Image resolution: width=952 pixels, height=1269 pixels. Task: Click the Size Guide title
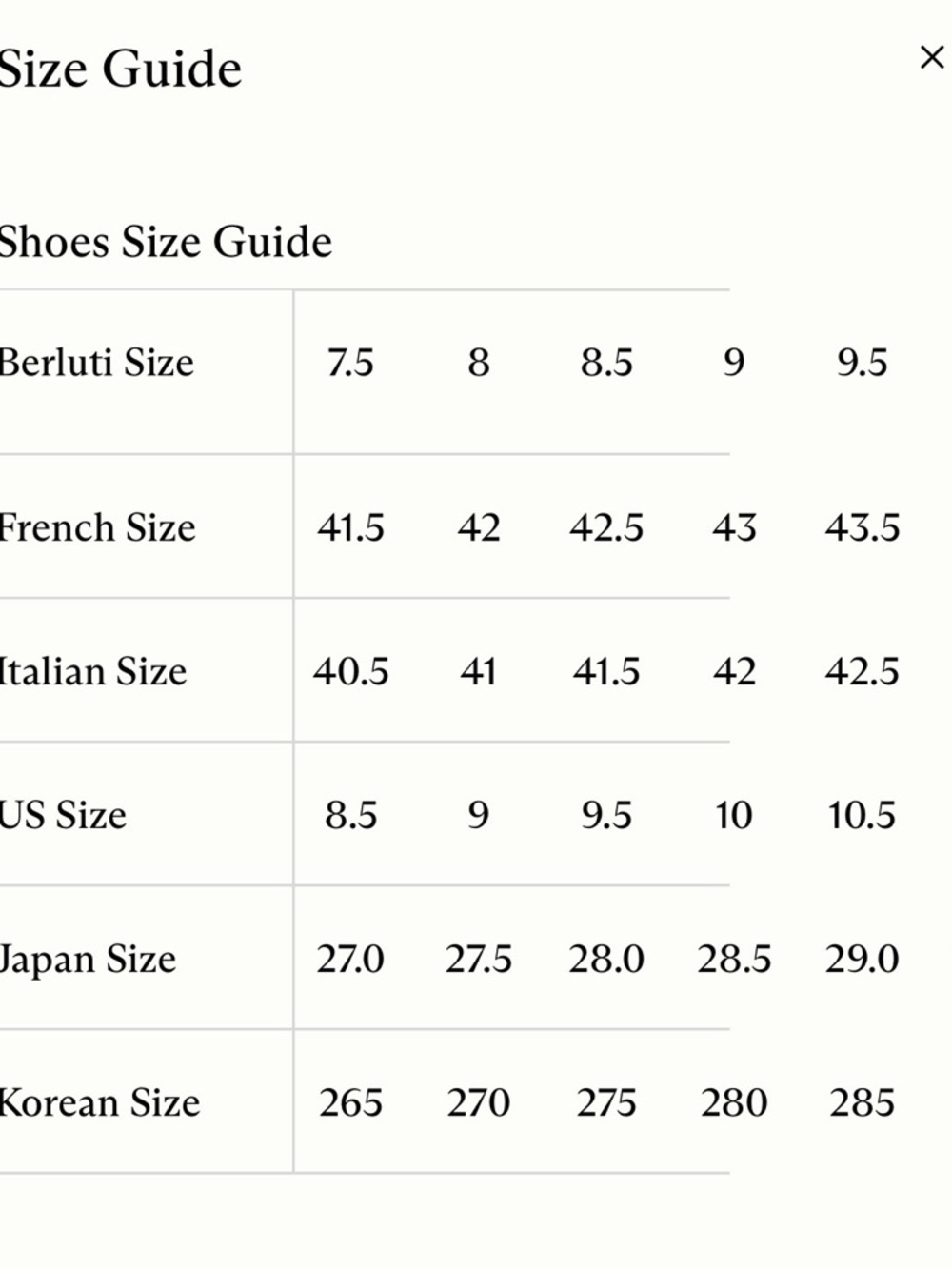coord(120,69)
